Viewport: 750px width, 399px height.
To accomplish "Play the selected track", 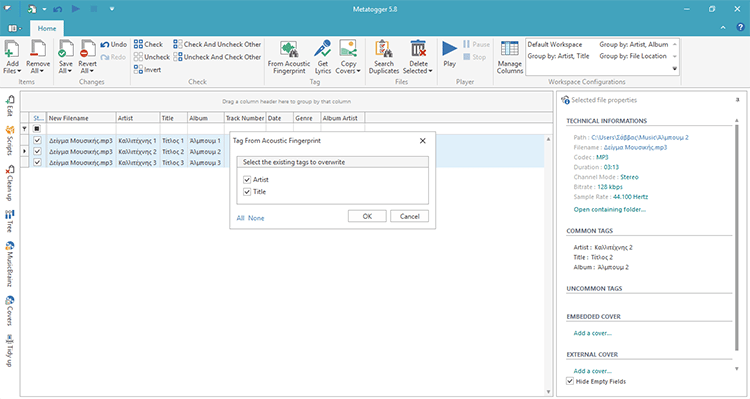I will point(449,54).
